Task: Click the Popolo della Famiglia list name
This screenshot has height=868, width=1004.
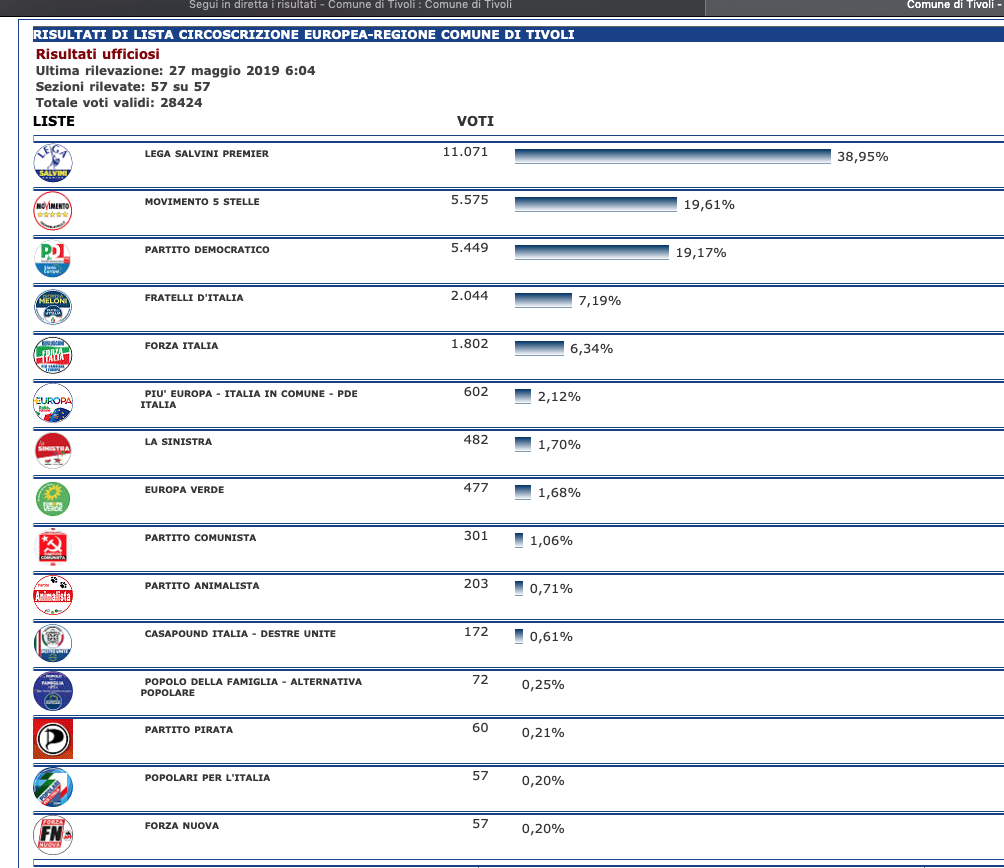Action: point(252,687)
